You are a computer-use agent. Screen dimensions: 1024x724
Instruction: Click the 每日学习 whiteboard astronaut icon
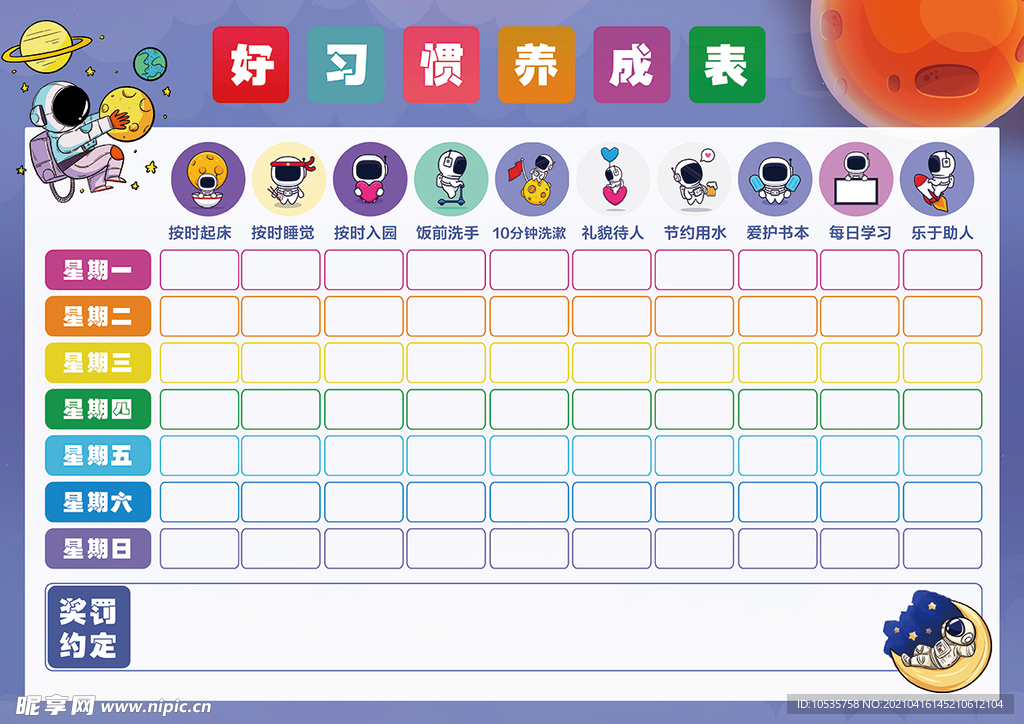click(856, 180)
